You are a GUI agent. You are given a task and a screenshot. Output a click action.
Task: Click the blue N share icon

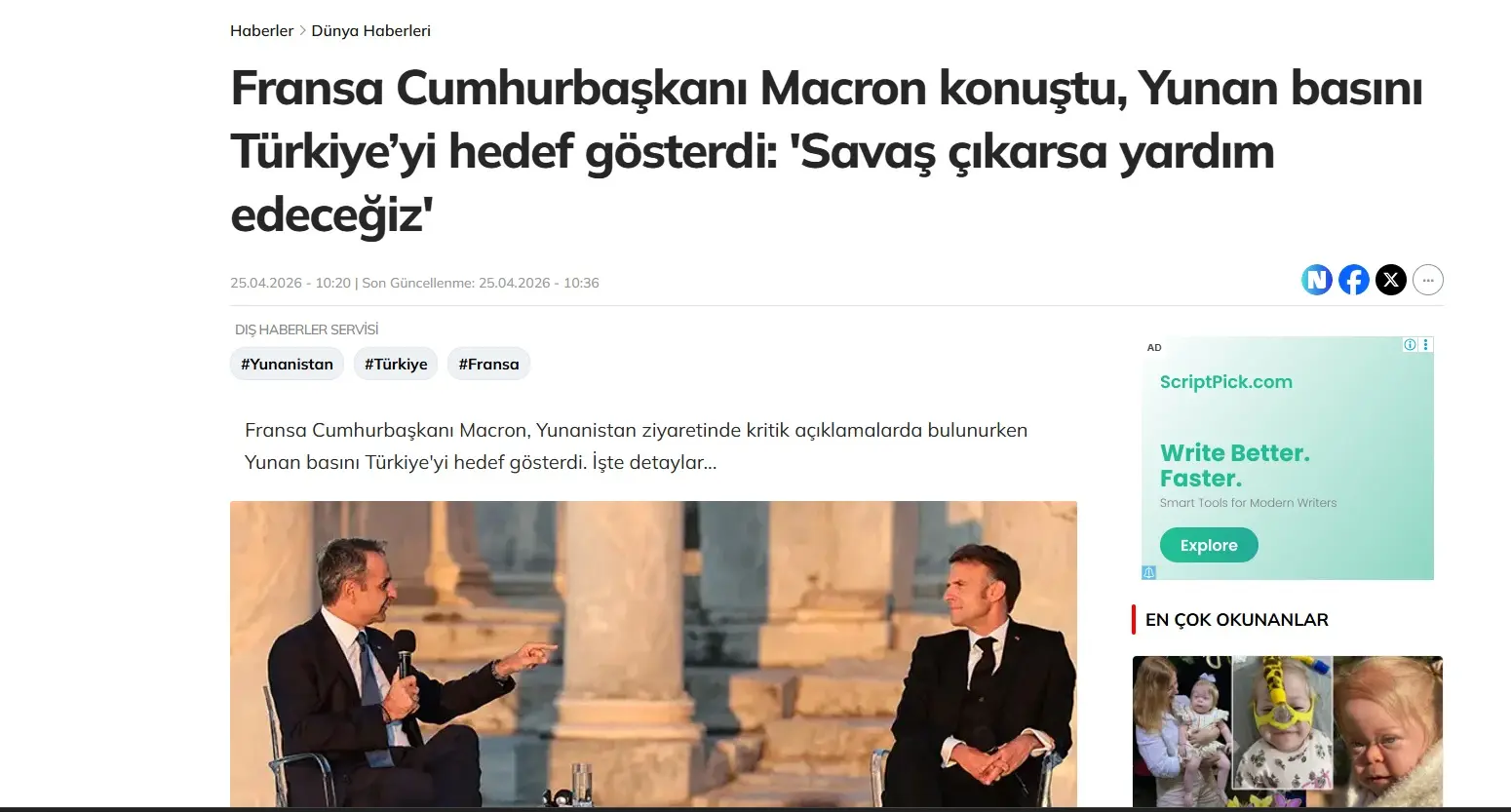1317,281
